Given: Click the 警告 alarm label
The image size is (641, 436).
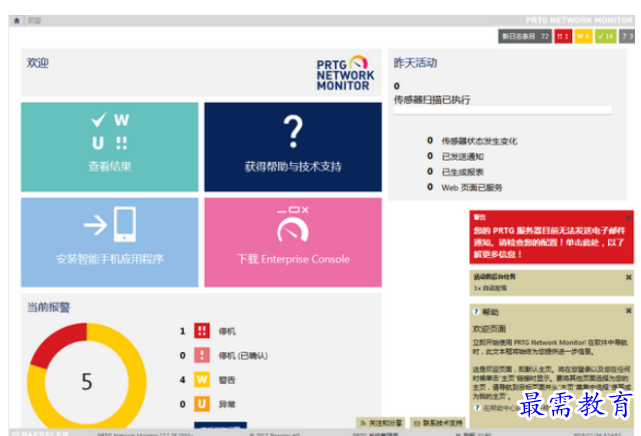Looking at the screenshot, I should pos(227,380).
